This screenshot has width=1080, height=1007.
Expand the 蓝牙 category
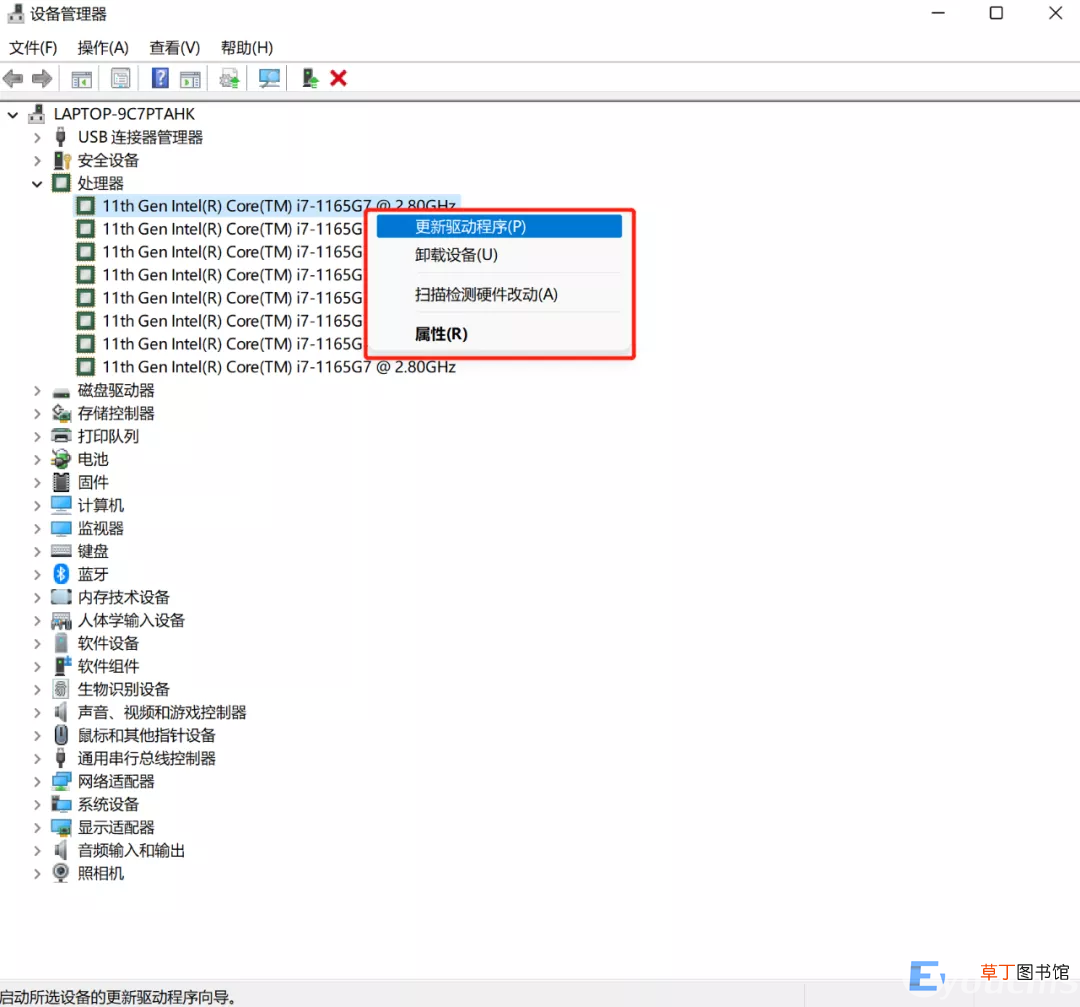coord(37,574)
